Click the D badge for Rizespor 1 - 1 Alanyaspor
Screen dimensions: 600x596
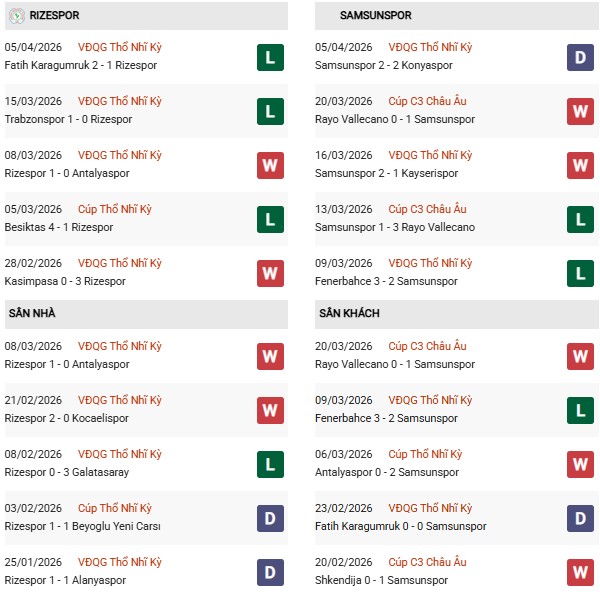click(269, 572)
